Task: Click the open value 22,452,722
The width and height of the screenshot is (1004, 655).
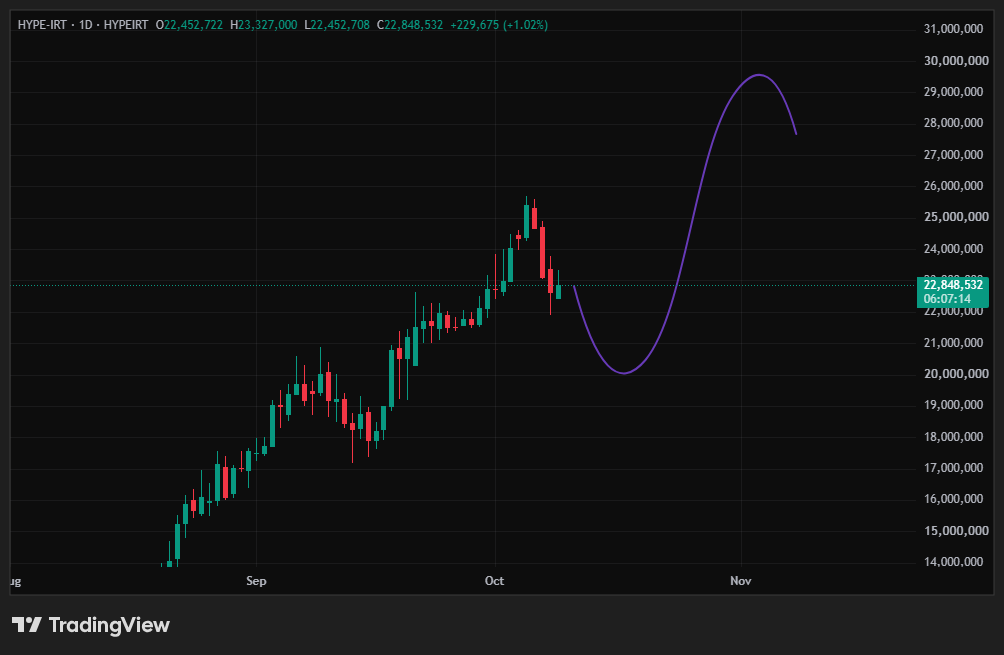Action: (193, 25)
